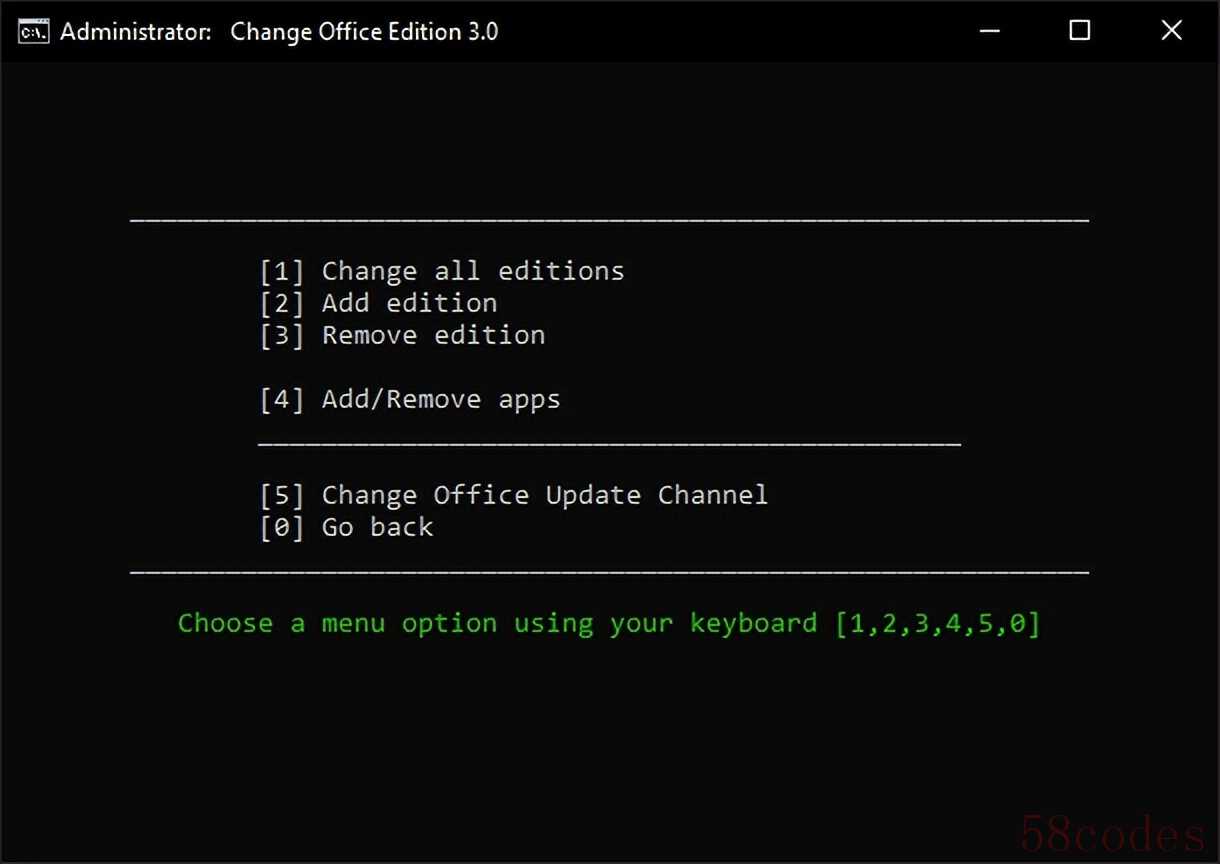1220x864 pixels.
Task: Click the "Change Office Edition 3.0" window title
Action: pyautogui.click(x=364, y=31)
